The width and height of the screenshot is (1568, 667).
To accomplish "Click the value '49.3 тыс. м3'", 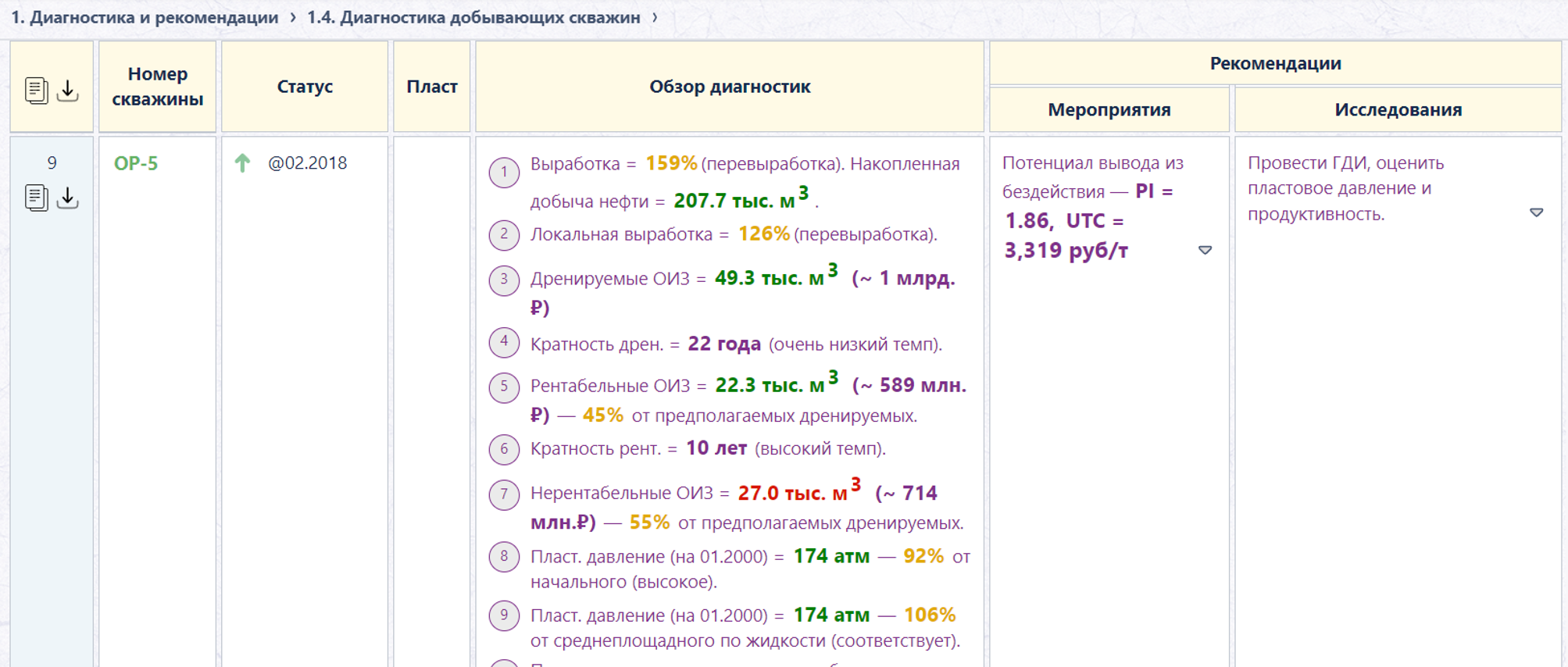I will 777,276.
